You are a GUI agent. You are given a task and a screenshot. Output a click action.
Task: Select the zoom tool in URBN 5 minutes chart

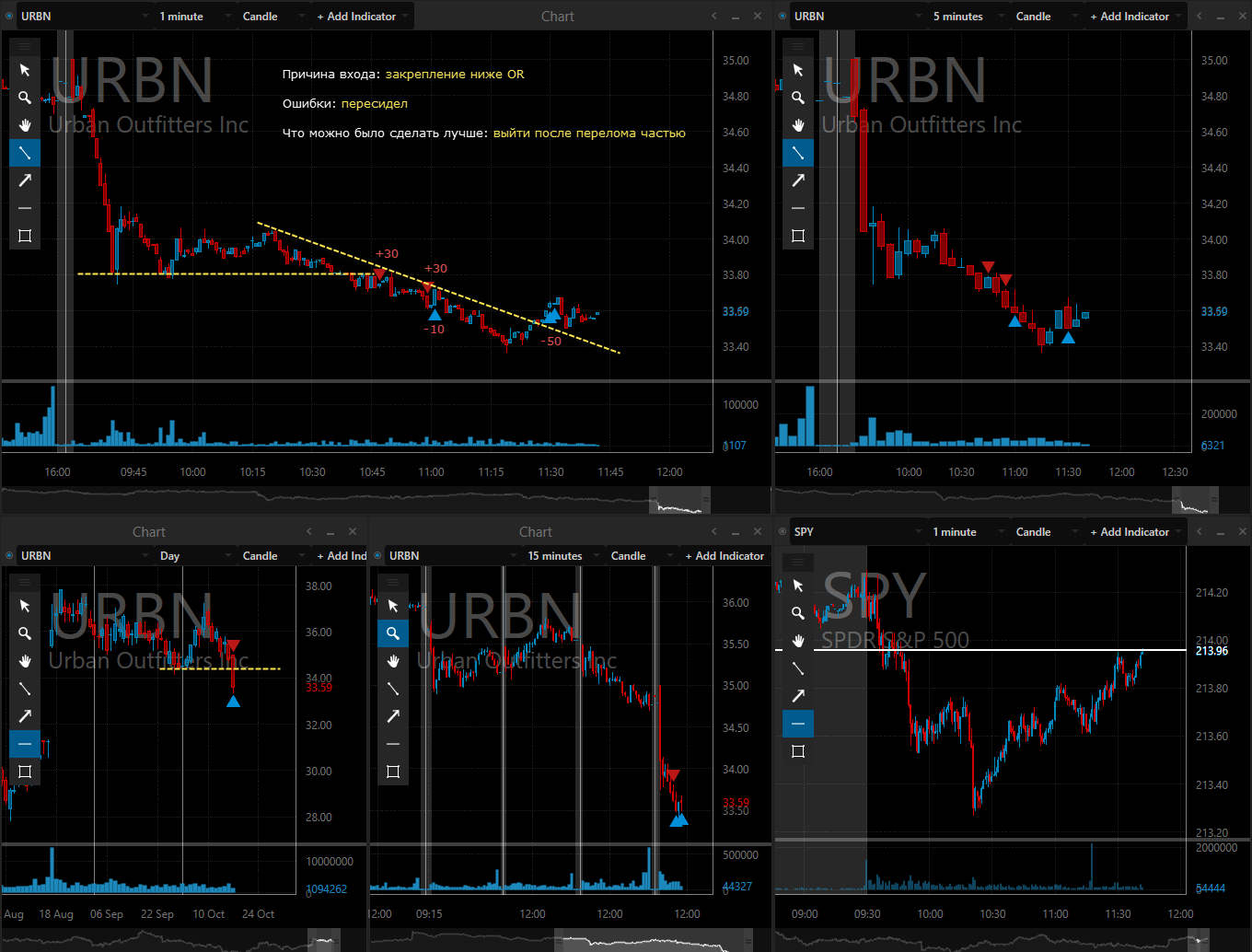[798, 98]
